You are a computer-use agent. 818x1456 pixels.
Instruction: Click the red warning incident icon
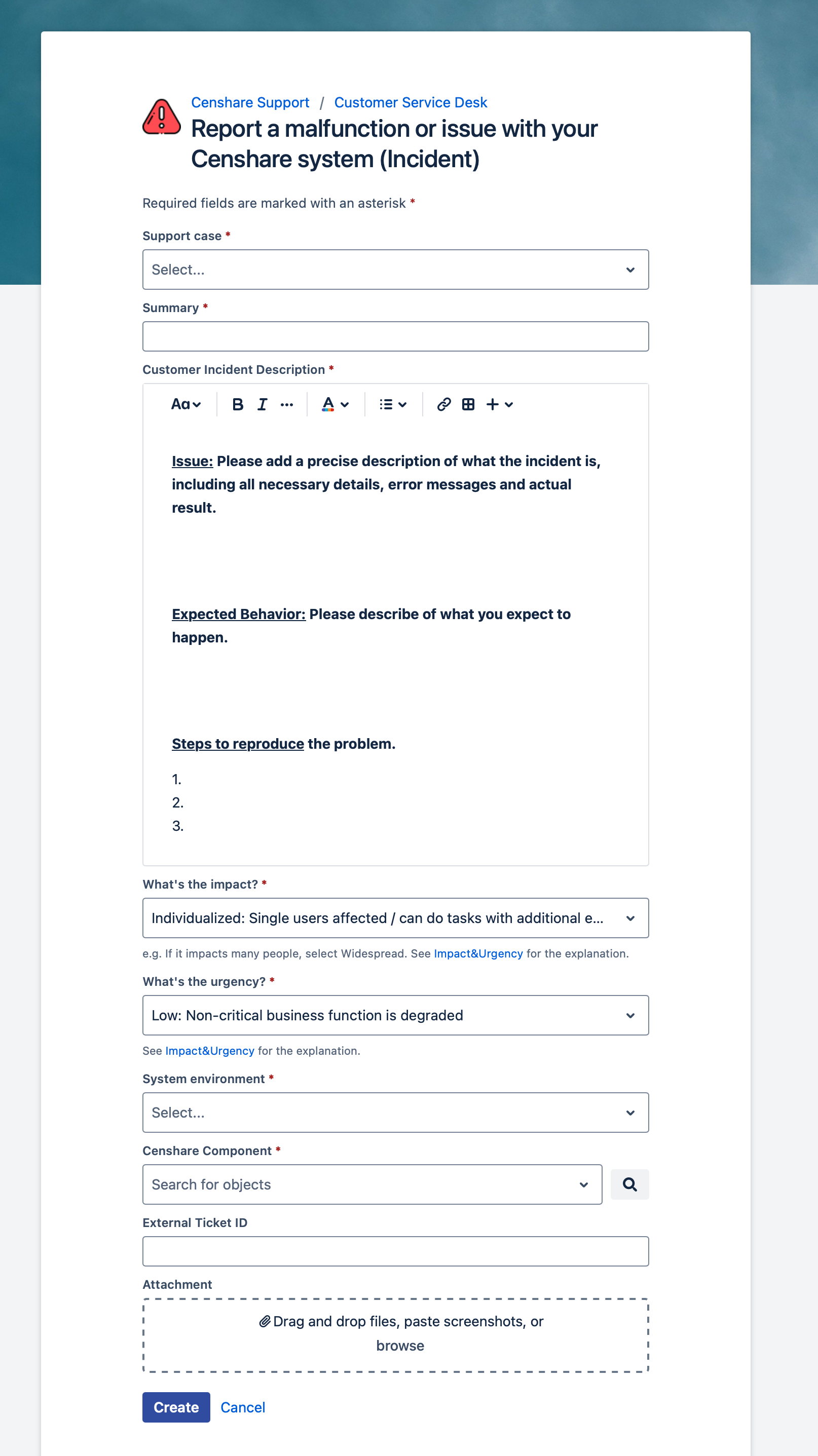click(x=161, y=117)
